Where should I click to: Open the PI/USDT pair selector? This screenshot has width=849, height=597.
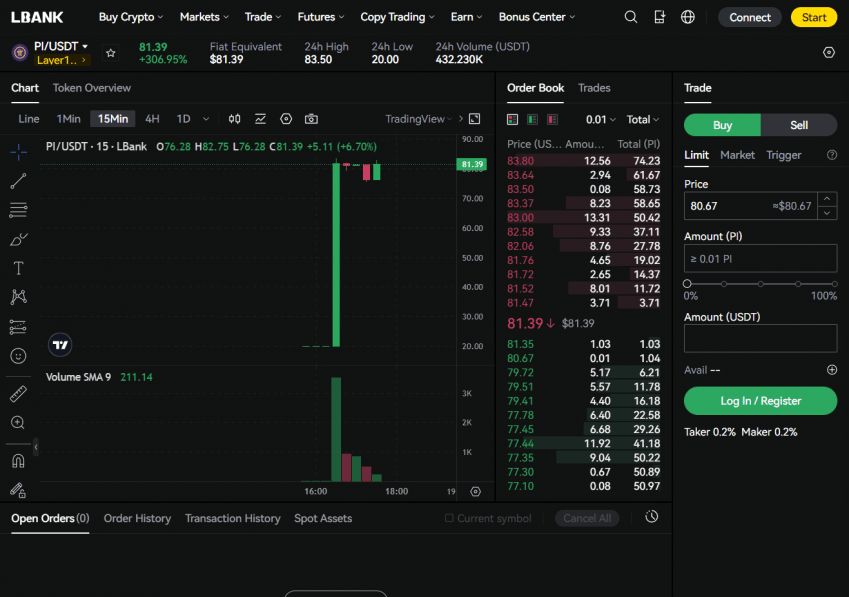pyautogui.click(x=61, y=47)
